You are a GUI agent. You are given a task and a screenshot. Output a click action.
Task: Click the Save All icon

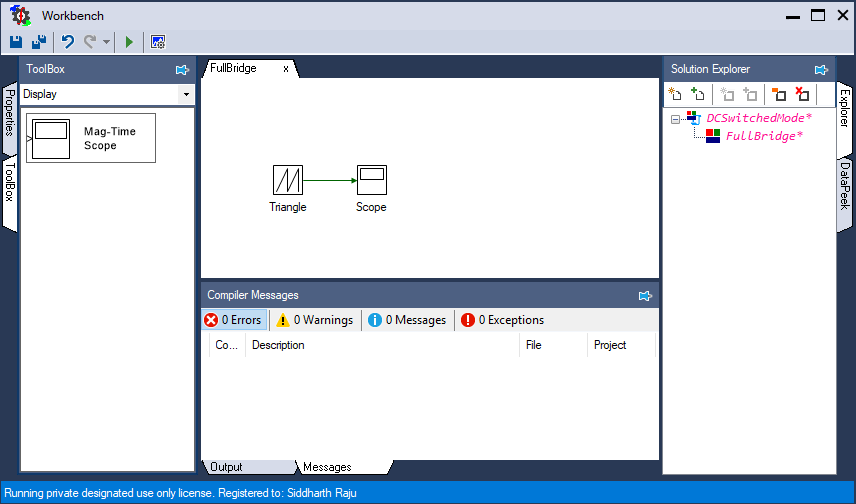pyautogui.click(x=38, y=42)
